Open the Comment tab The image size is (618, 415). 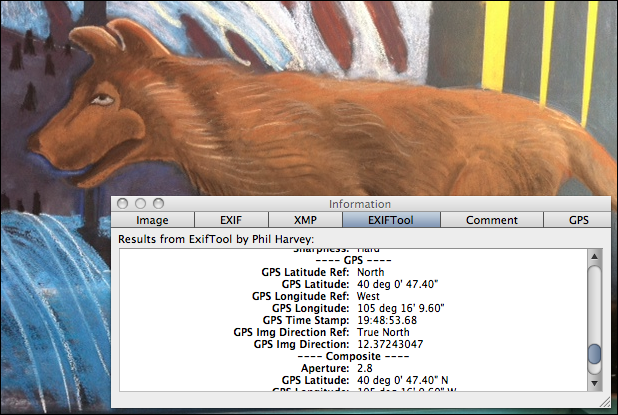491,220
